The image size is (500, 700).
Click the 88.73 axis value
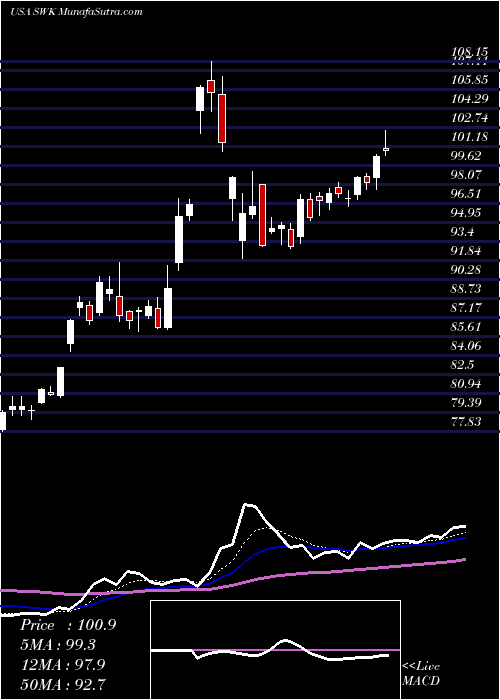(466, 288)
